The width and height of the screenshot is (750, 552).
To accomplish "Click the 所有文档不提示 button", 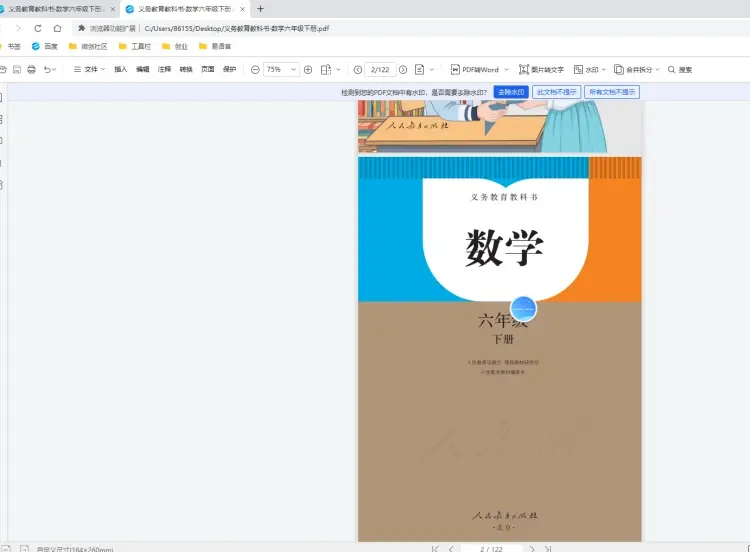I will coord(612,92).
